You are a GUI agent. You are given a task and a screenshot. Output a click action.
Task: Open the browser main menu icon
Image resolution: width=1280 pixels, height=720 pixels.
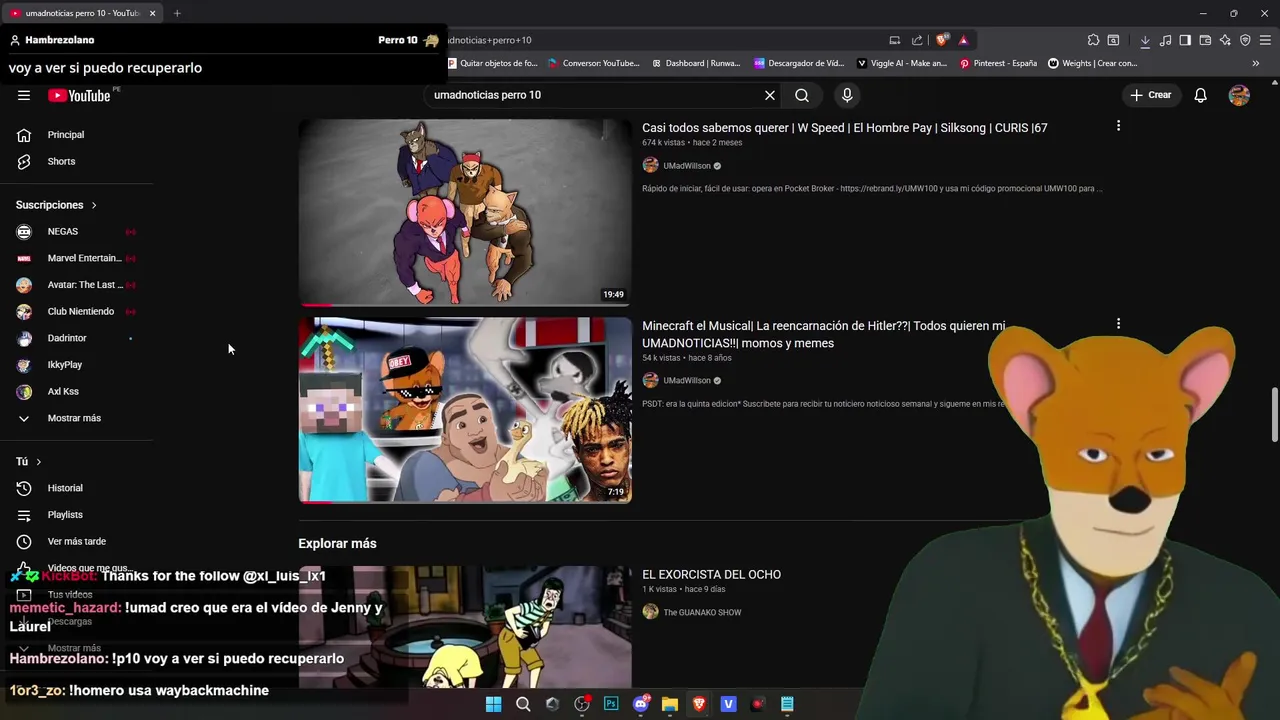click(x=1265, y=40)
